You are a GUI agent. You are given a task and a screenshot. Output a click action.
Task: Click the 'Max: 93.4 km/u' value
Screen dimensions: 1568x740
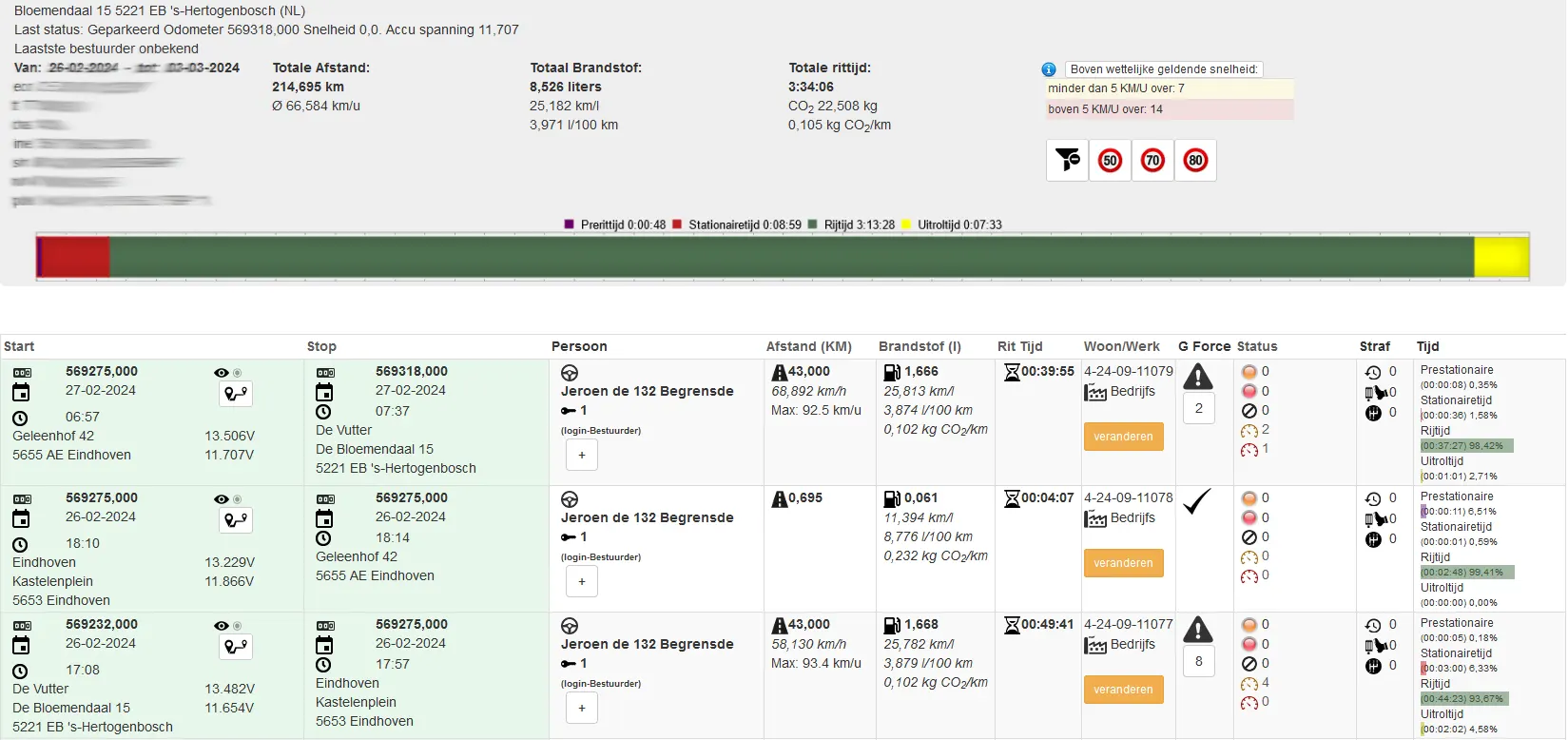coord(816,663)
